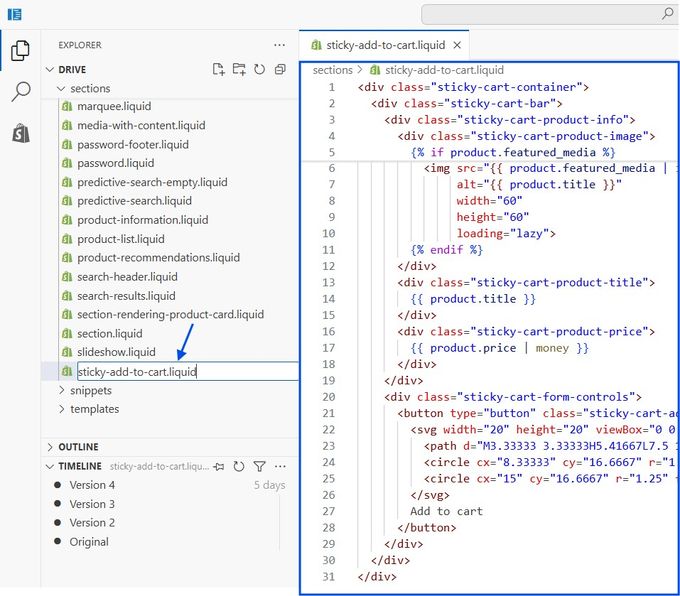Open predictive-search-empty.liquid file

[x=152, y=182]
